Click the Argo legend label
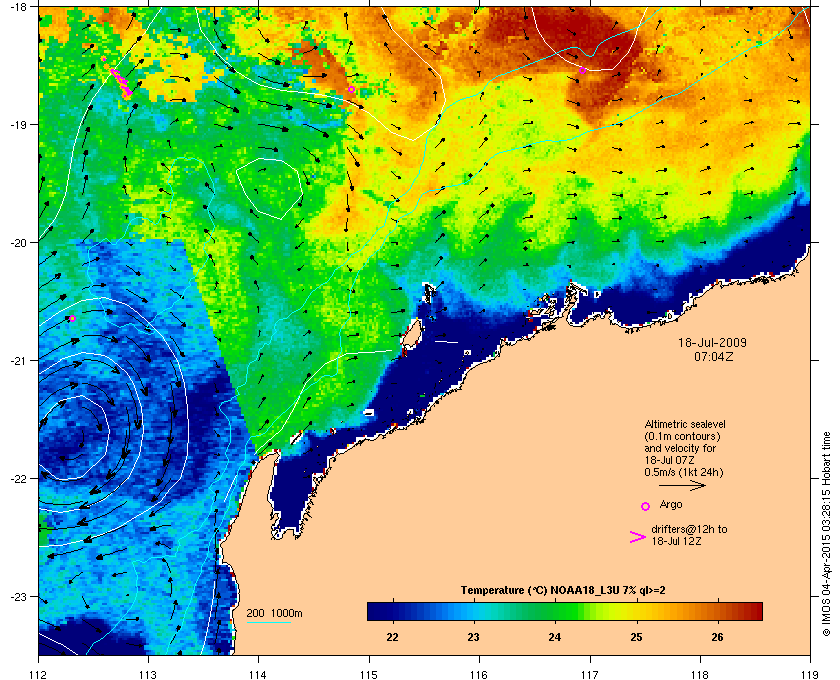This screenshot has height=680, width=840. tap(671, 504)
